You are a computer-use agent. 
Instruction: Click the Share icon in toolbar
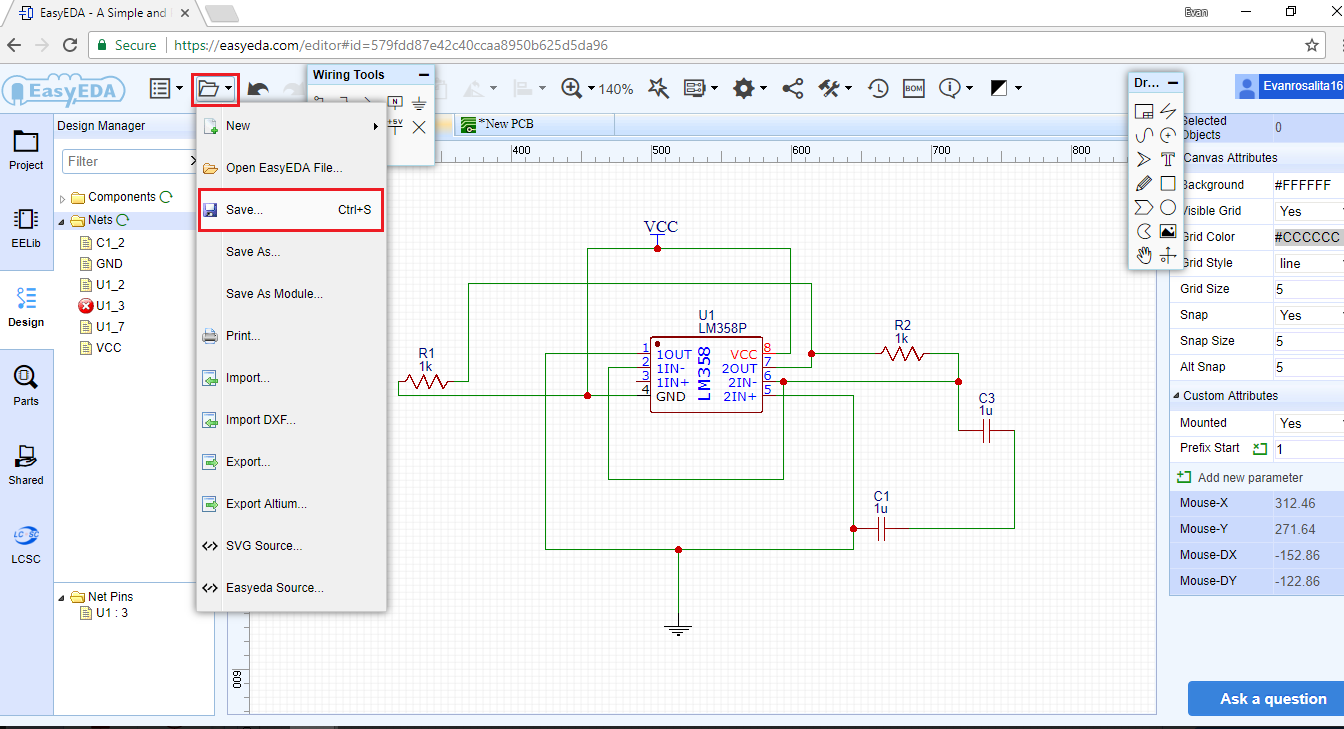(x=792, y=88)
